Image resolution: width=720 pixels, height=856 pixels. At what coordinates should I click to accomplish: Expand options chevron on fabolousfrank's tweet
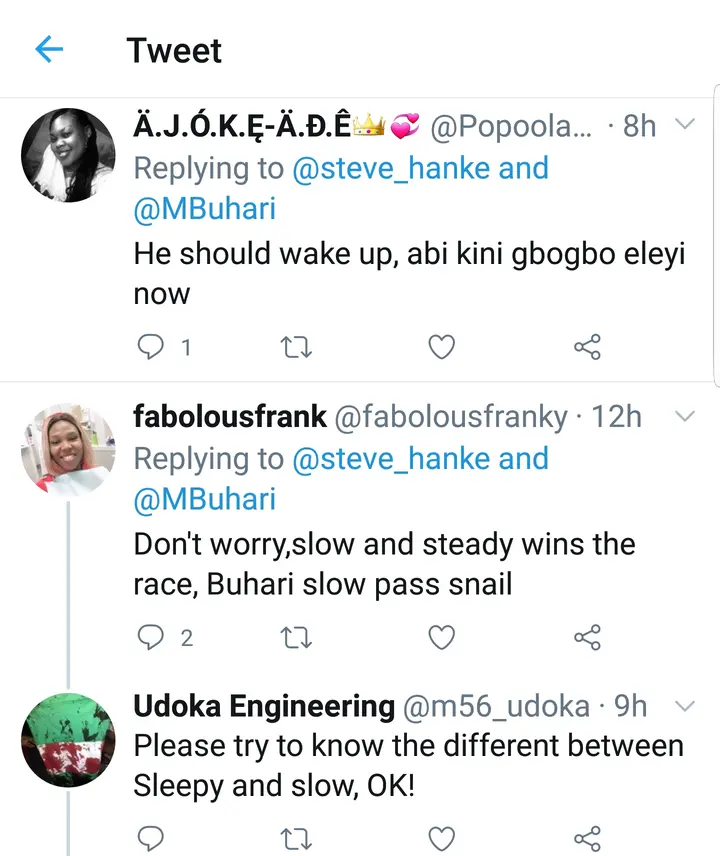click(x=685, y=415)
